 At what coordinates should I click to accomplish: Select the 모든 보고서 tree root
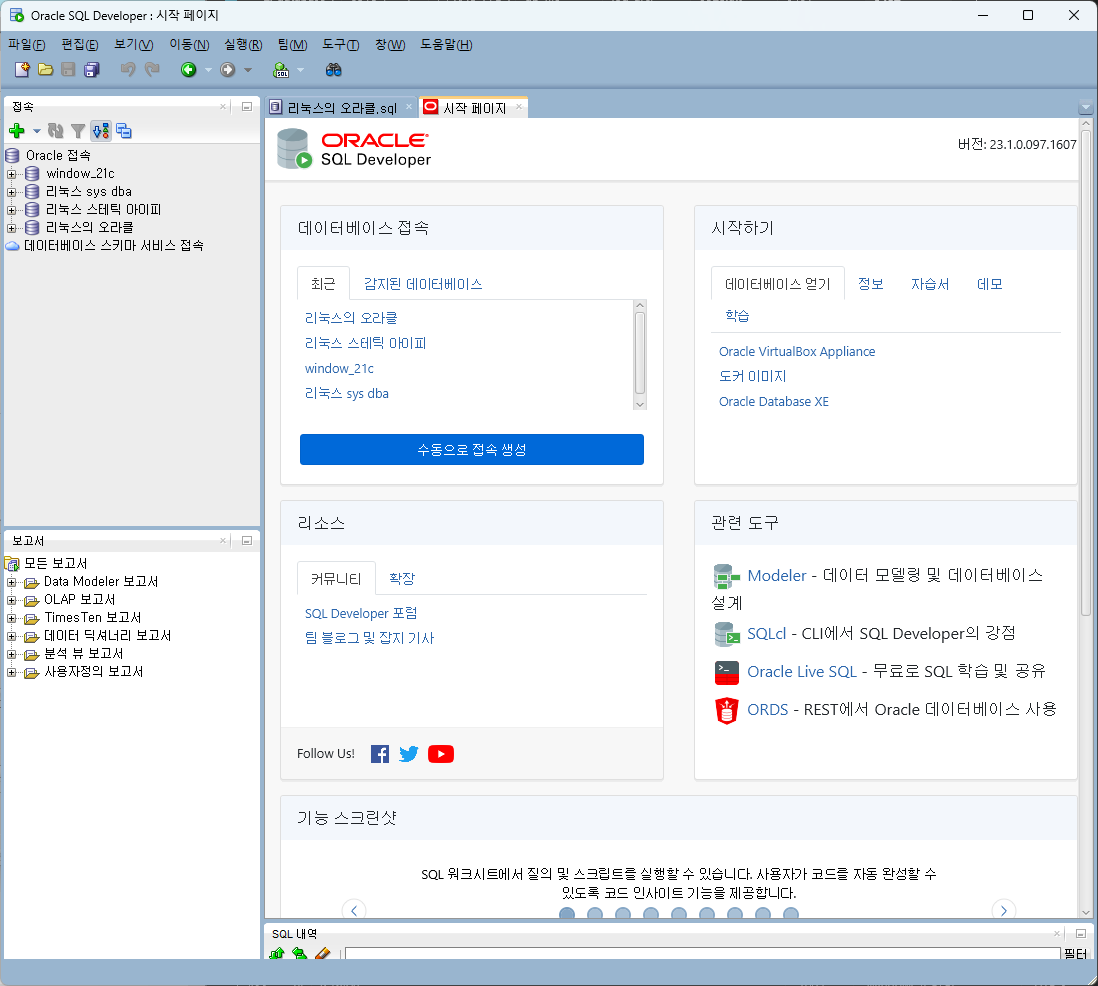coord(55,564)
